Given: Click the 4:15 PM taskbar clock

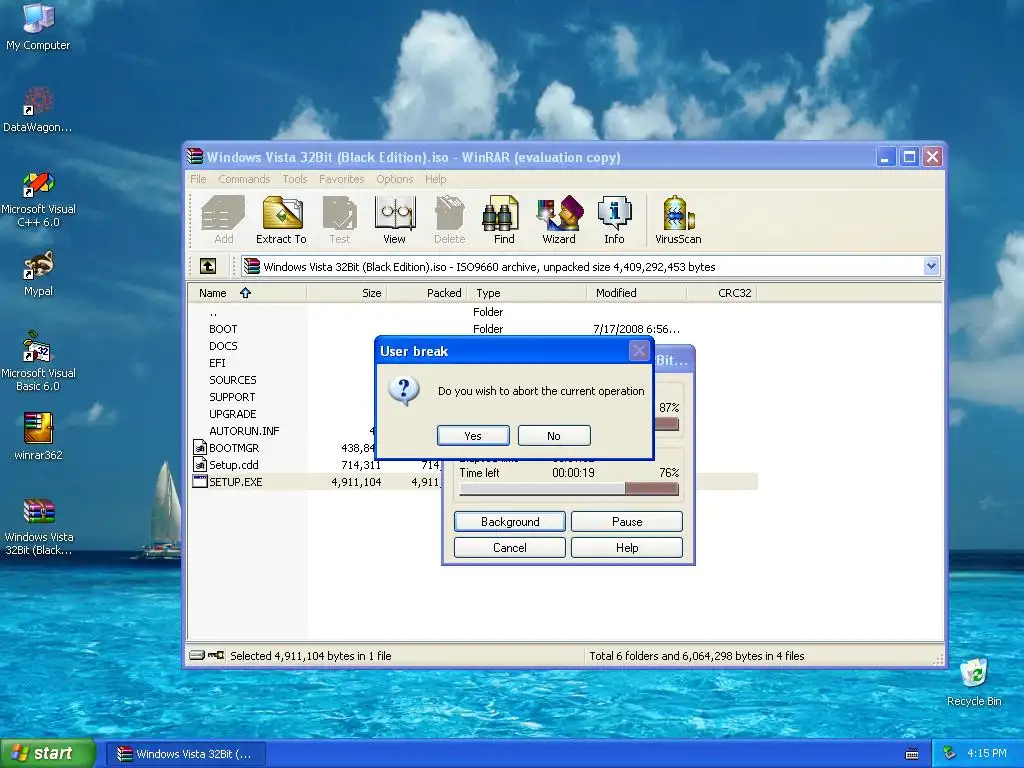Looking at the screenshot, I should [x=986, y=753].
